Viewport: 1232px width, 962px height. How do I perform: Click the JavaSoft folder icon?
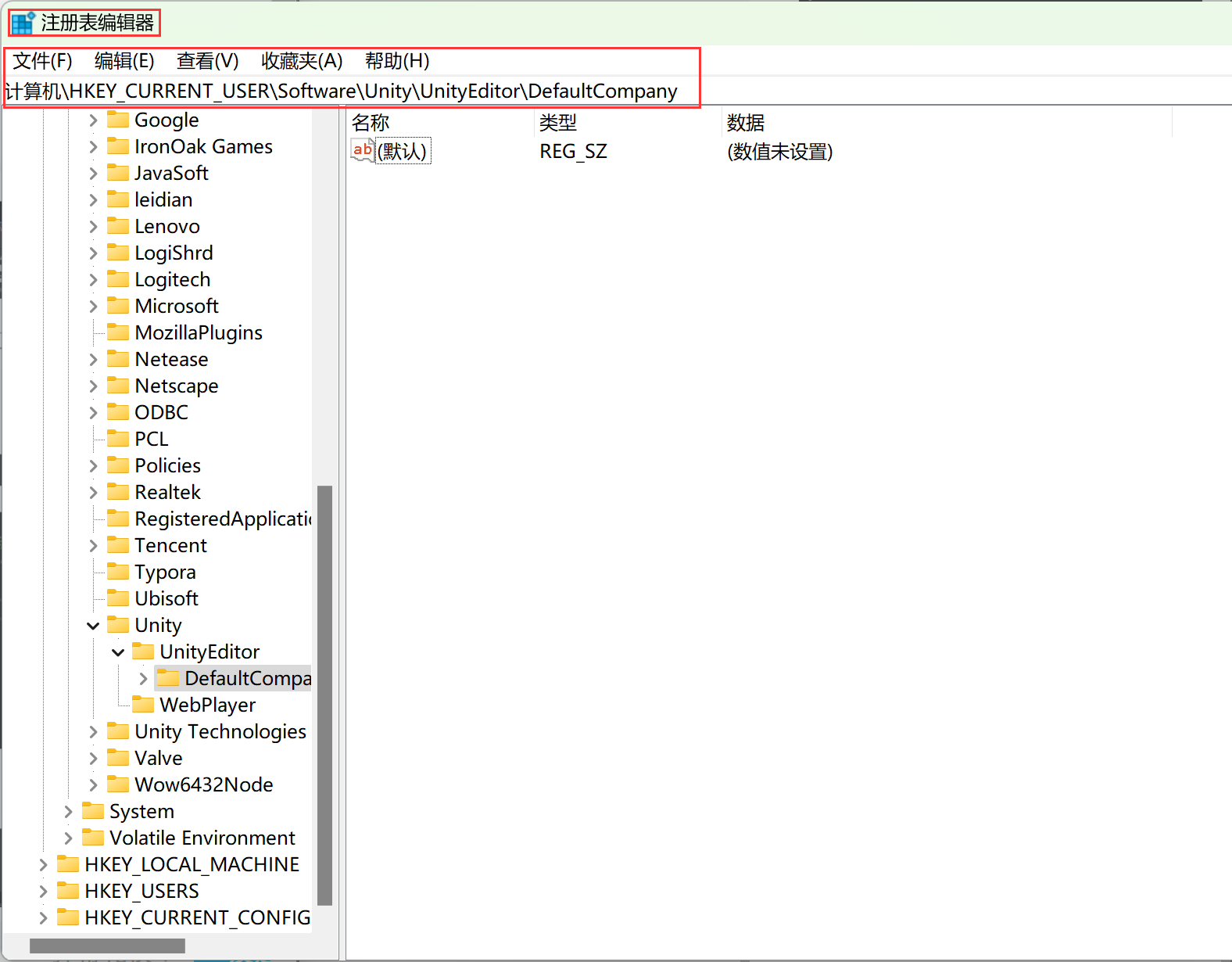tap(118, 173)
